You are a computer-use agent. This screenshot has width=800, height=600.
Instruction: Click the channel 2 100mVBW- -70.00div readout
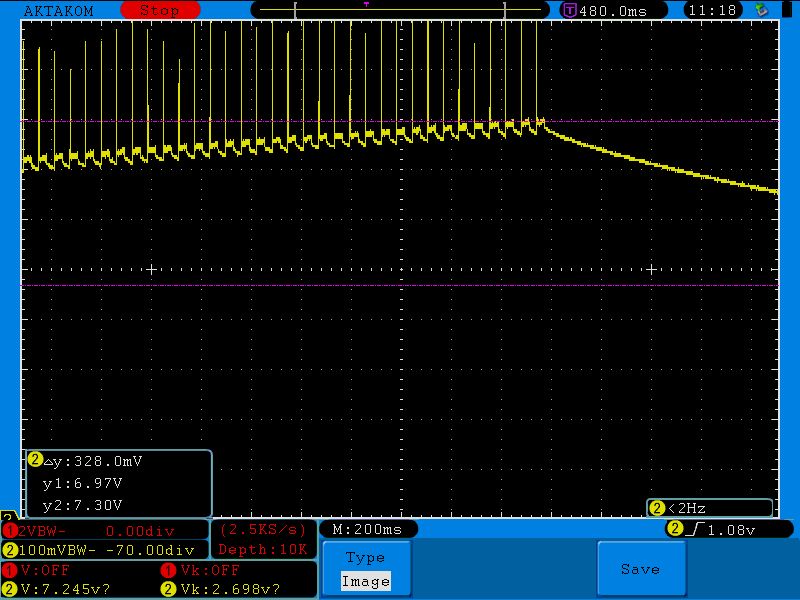[x=107, y=551]
